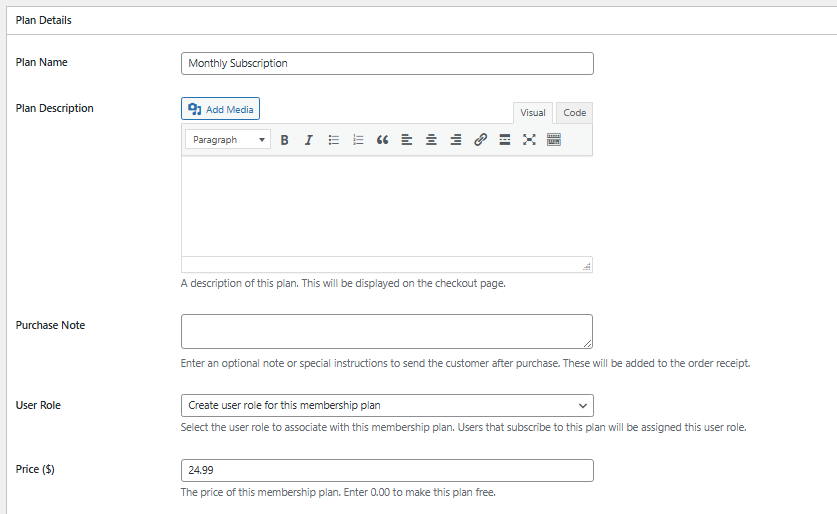This screenshot has width=837, height=514.
Task: Add a blockquote to the description
Action: [382, 140]
